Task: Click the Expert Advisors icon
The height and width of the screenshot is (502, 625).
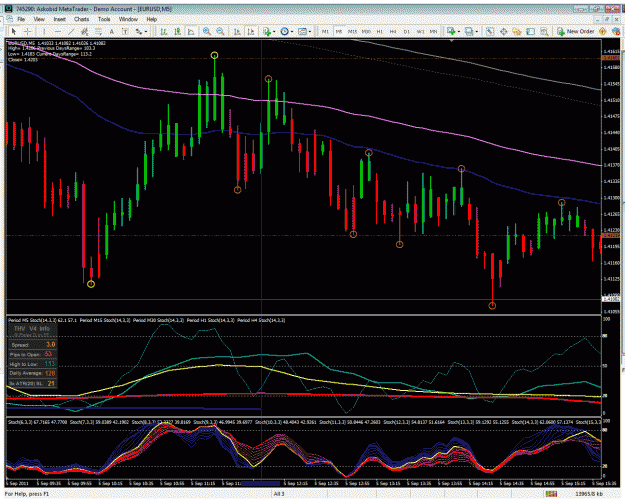Action: (x=616, y=31)
